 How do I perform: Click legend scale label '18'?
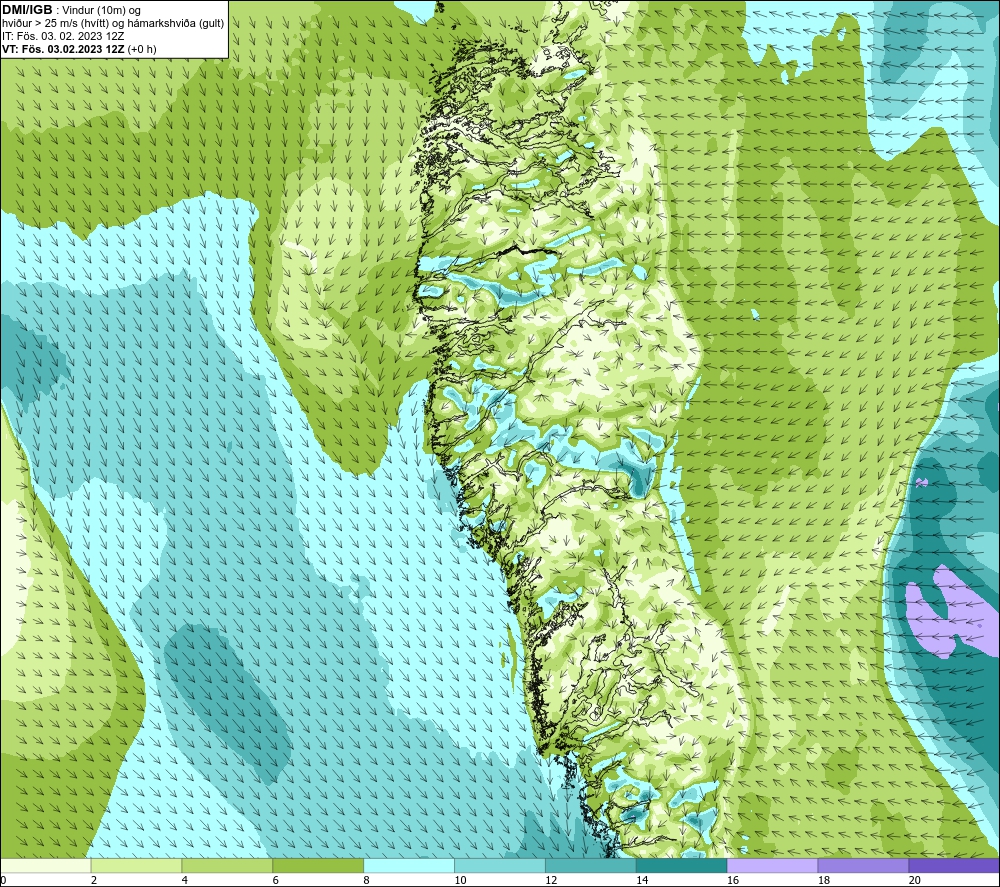click(x=824, y=880)
